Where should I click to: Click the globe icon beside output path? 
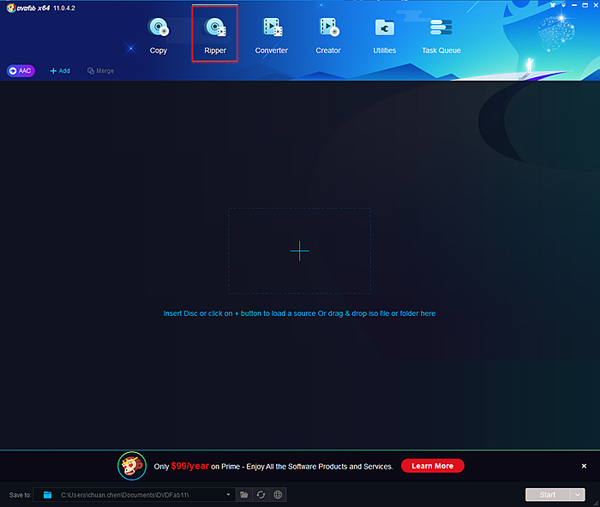click(278, 495)
